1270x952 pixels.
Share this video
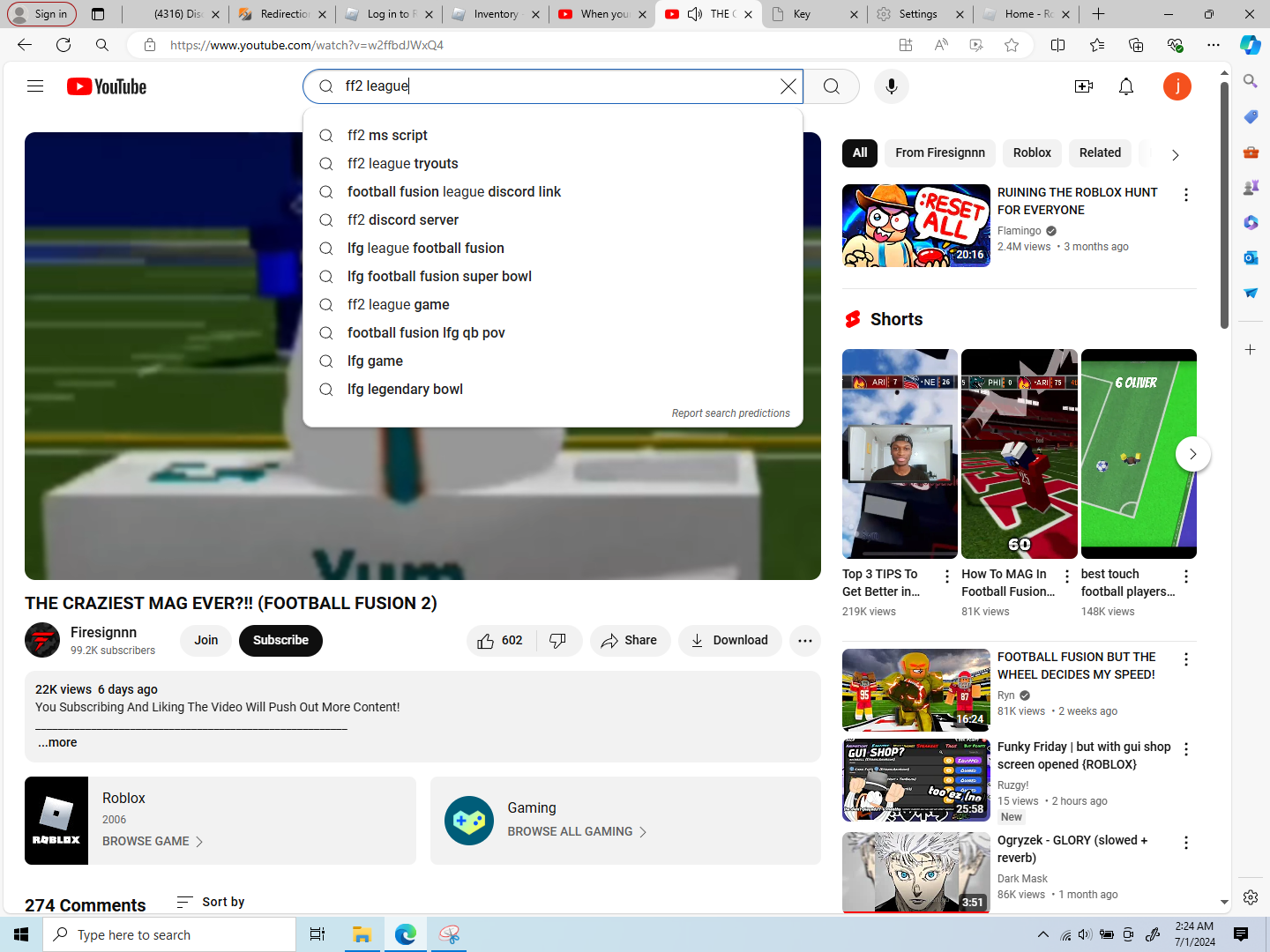[630, 641]
